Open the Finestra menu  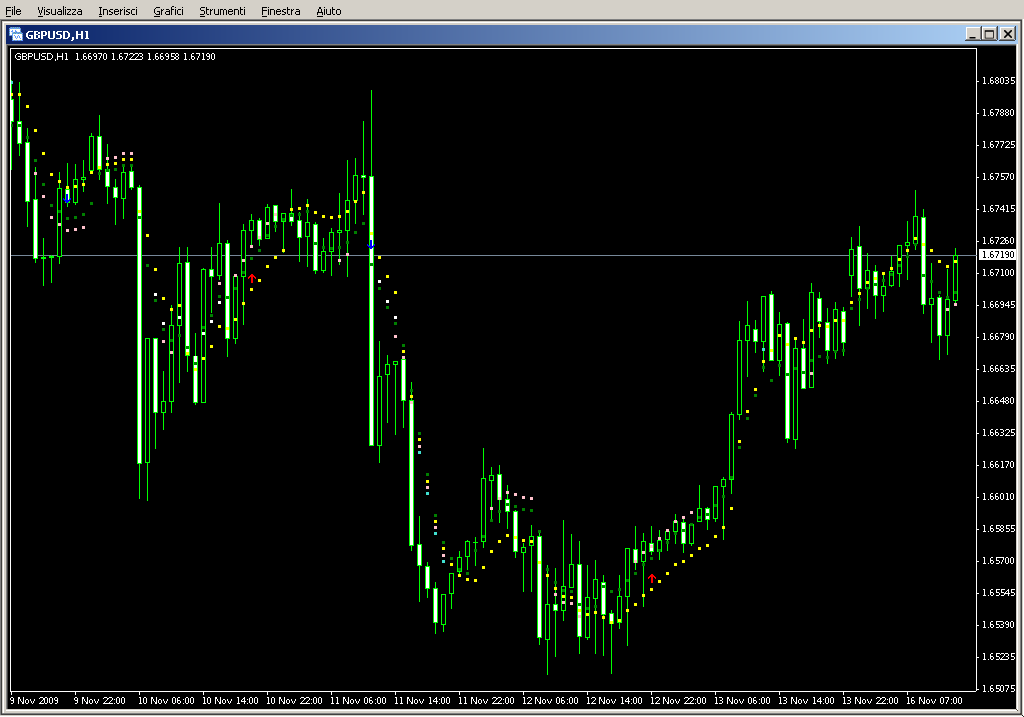point(280,11)
